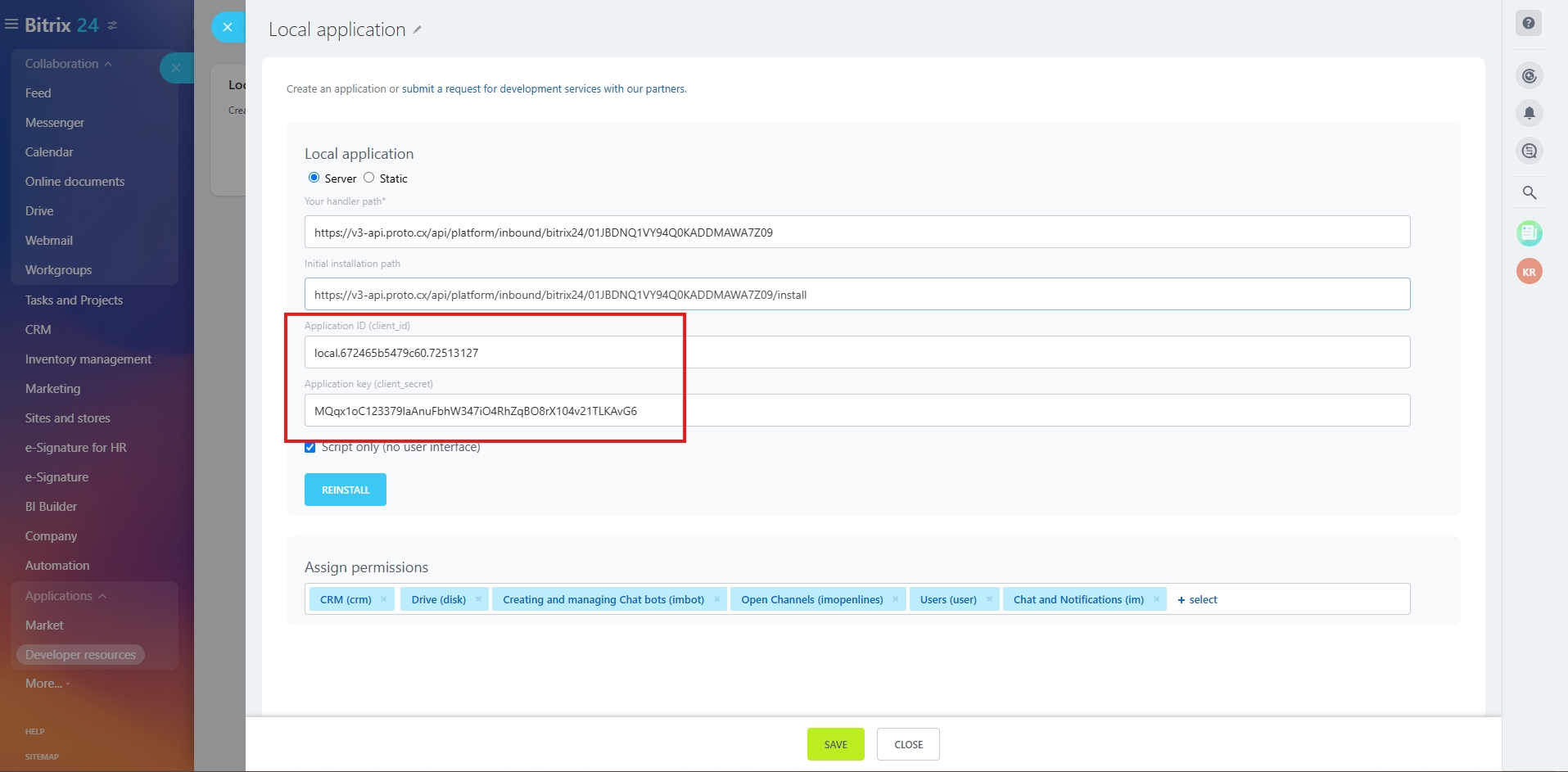The height and width of the screenshot is (772, 1568).
Task: Go to Developer resources menu item
Action: click(80, 655)
